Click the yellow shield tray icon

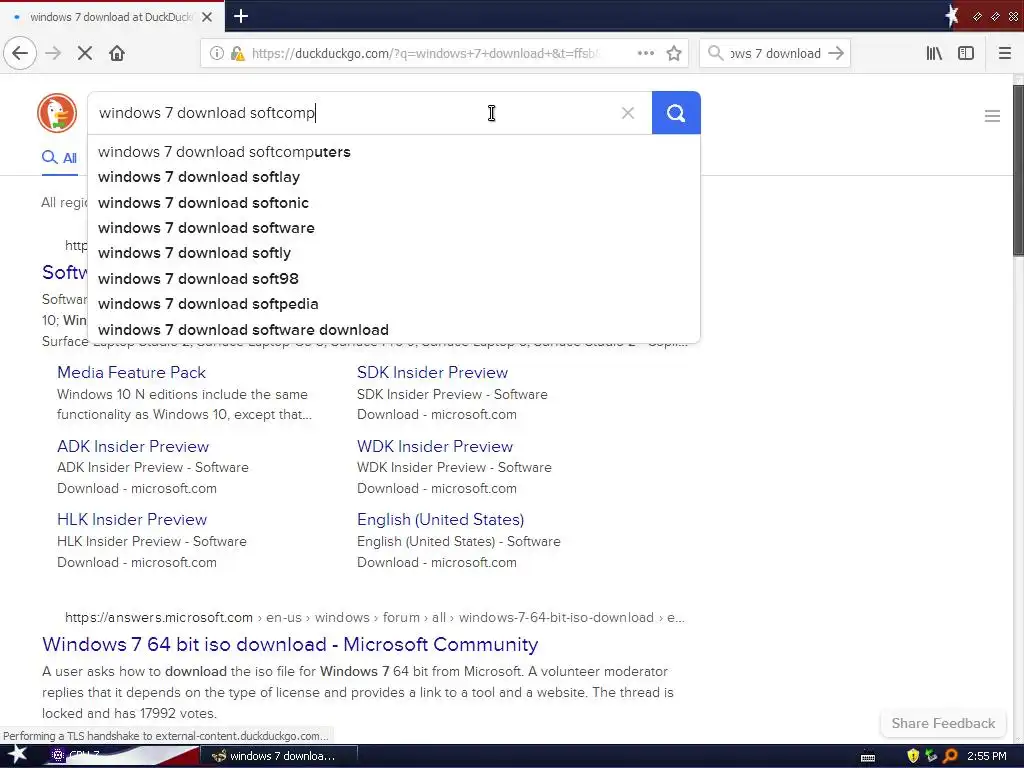(913, 756)
